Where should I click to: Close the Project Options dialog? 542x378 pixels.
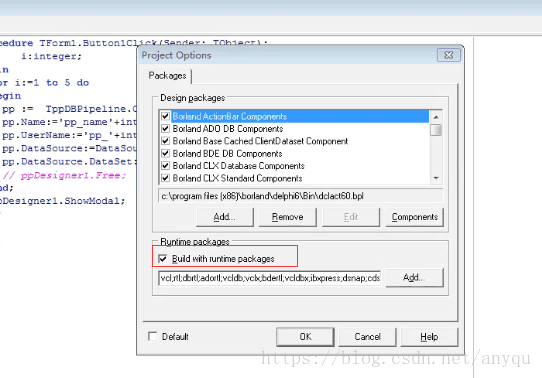[x=449, y=55]
